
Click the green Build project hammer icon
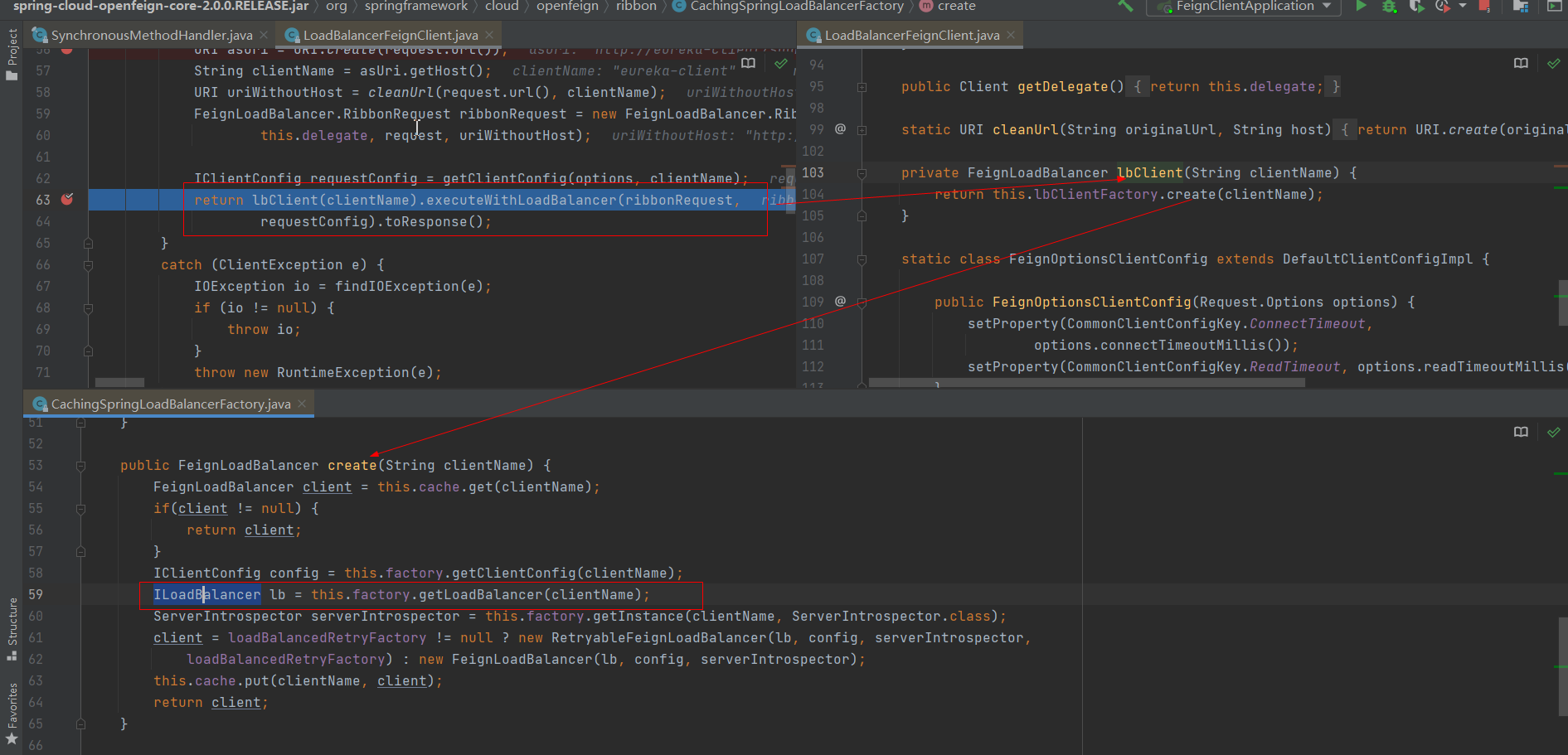pyautogui.click(x=1125, y=6)
